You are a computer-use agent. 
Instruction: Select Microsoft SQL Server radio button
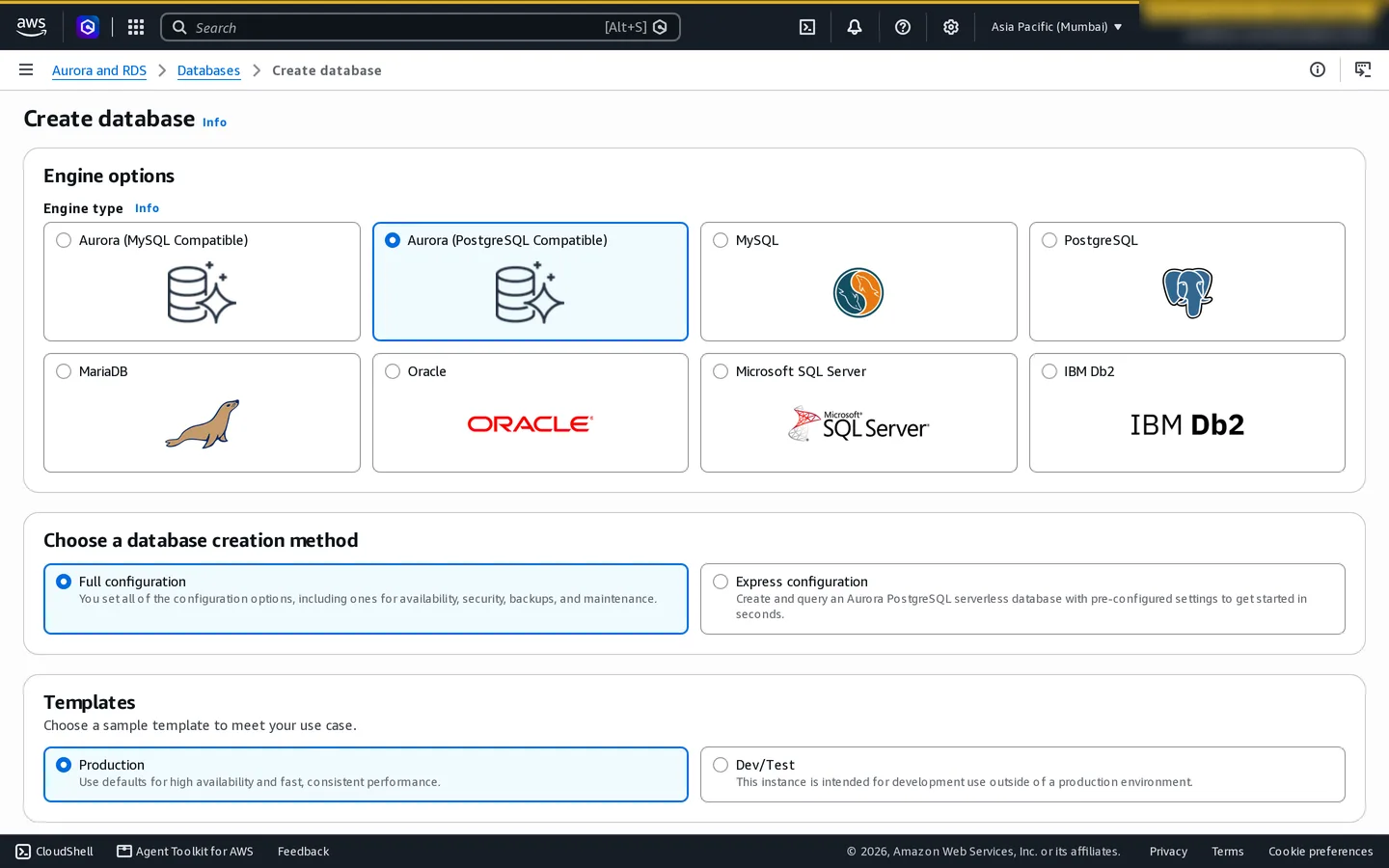[721, 371]
